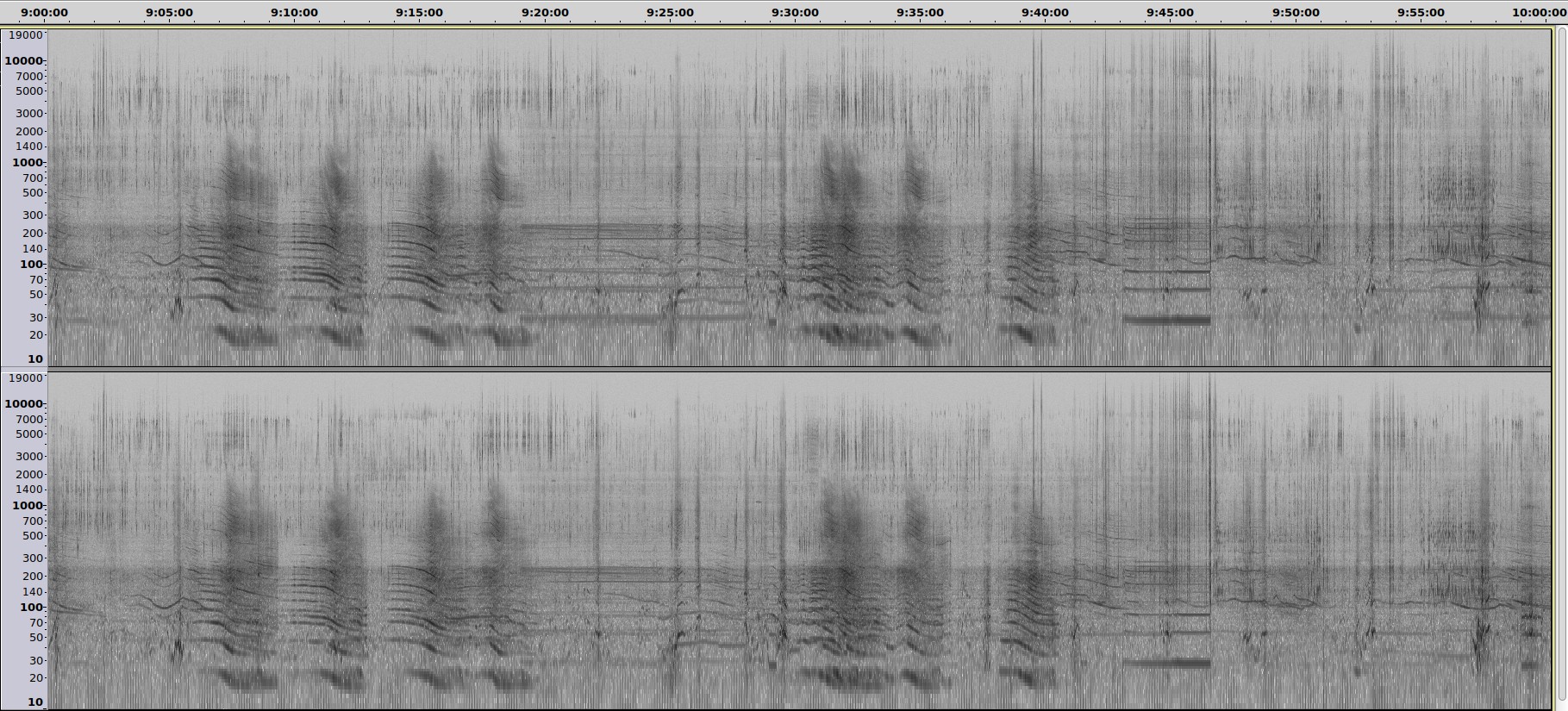Click 19000 on the upper frequency scale
Screen dimensions: 1568x711
tap(24, 35)
